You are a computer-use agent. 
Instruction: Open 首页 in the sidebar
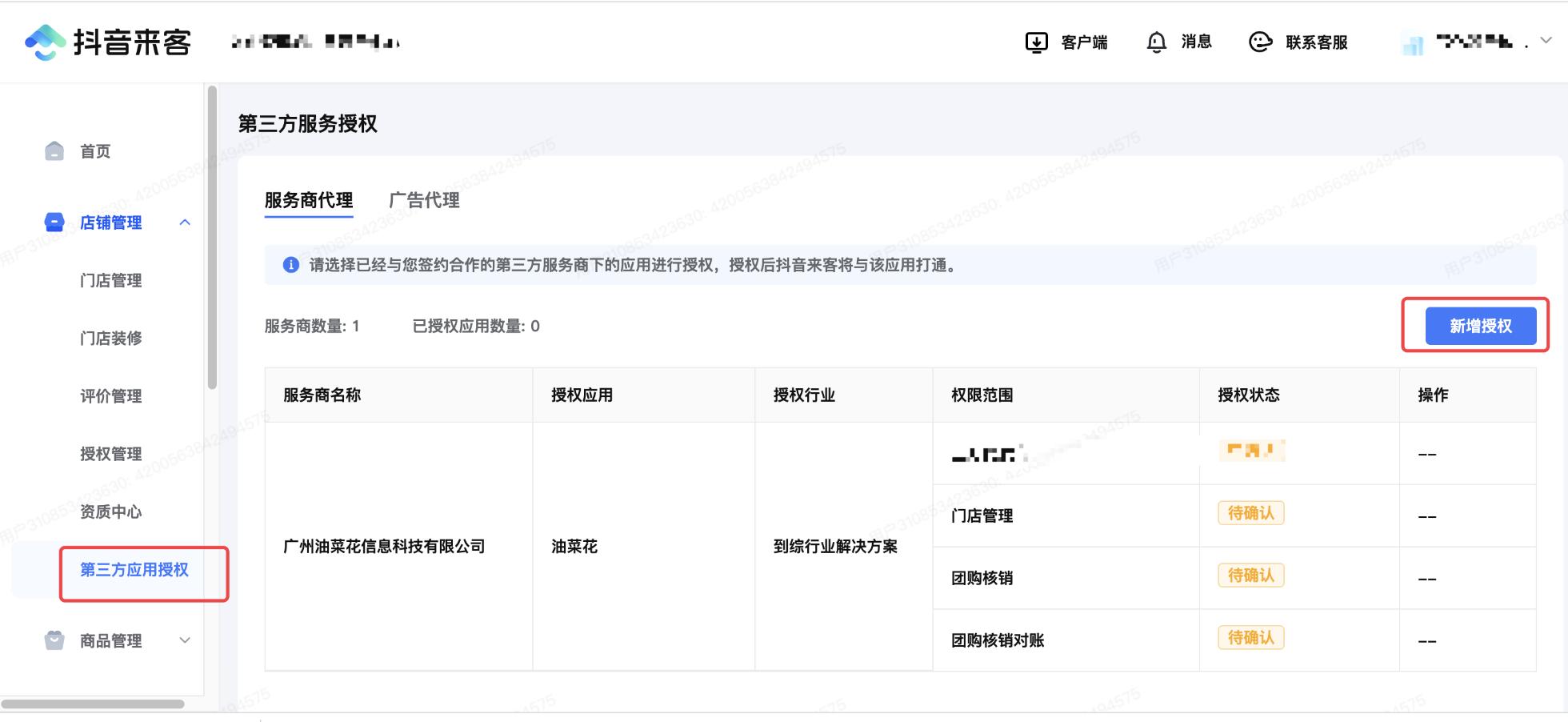click(x=95, y=151)
